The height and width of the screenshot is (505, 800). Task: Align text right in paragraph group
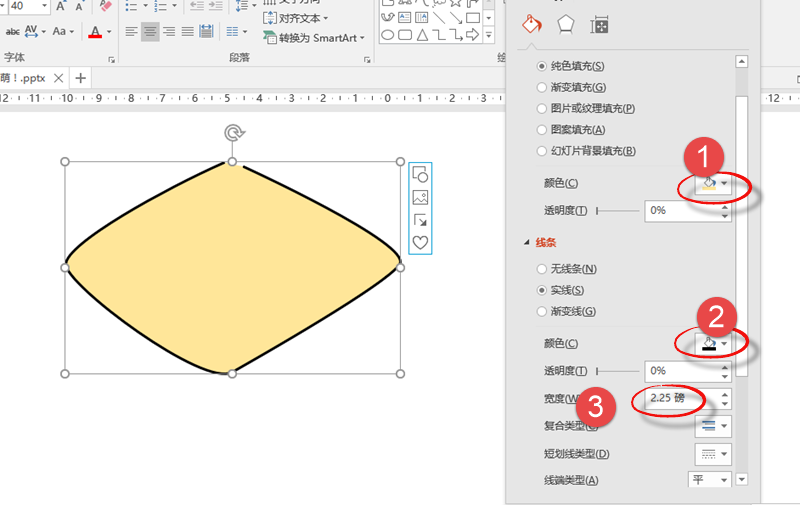(169, 32)
